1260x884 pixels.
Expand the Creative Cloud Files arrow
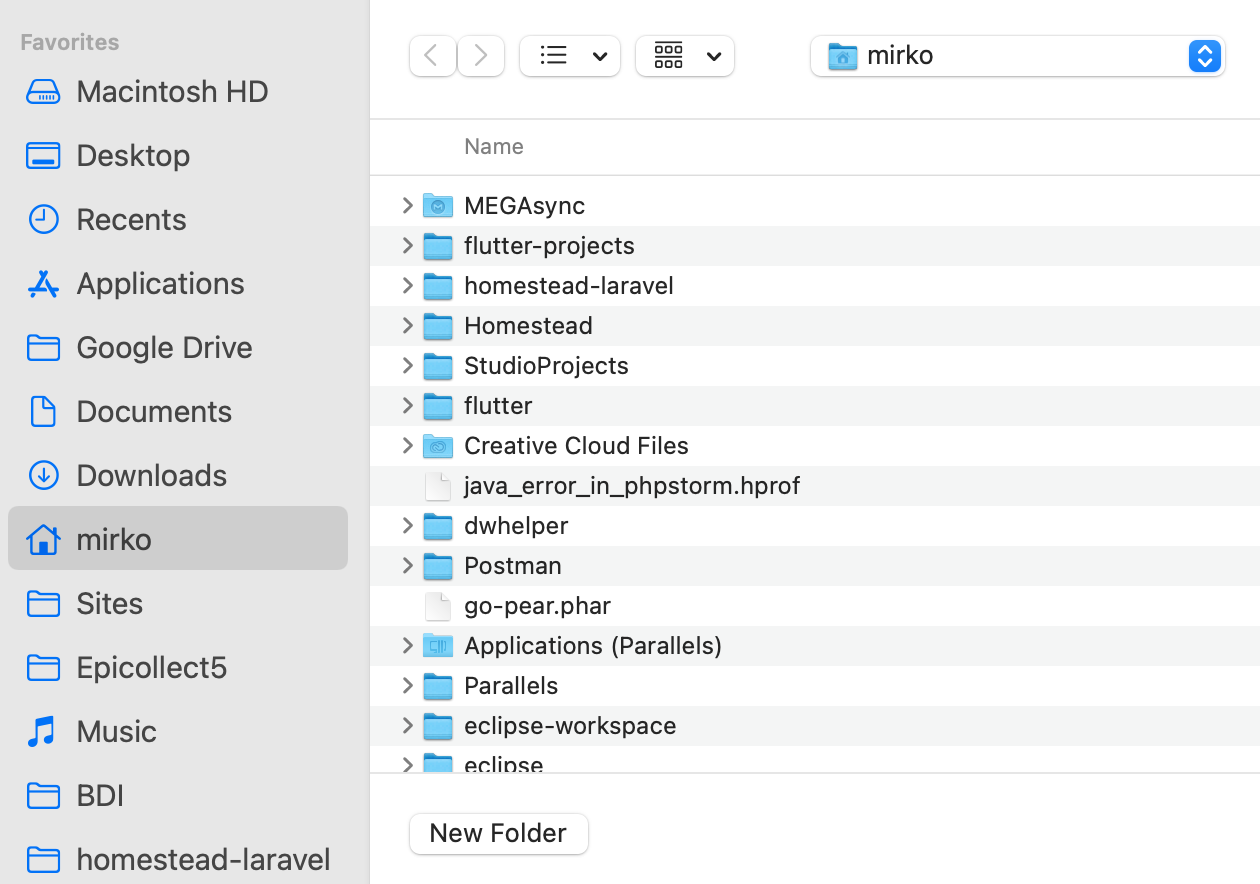(407, 445)
